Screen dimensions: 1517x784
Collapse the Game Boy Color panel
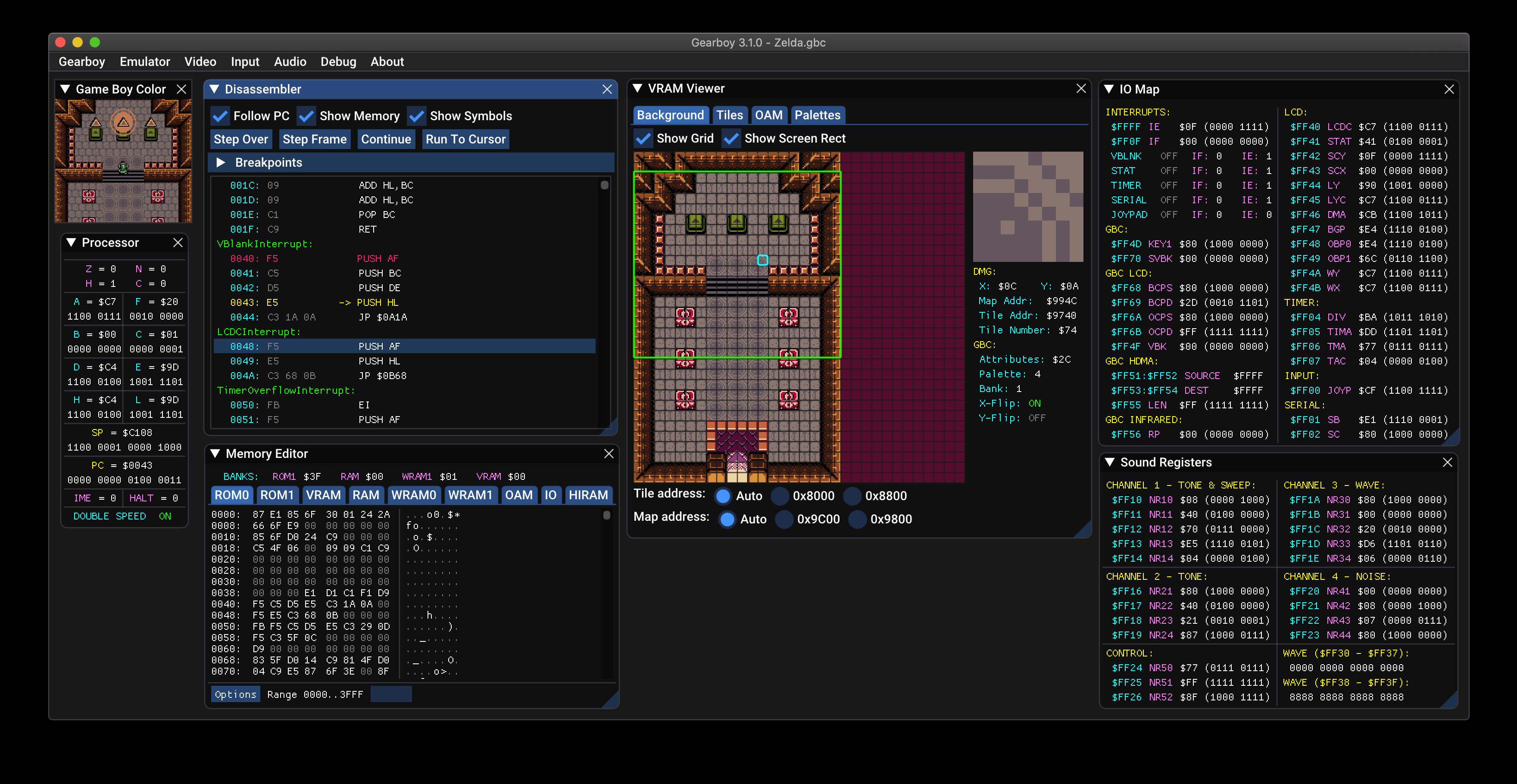tap(66, 89)
